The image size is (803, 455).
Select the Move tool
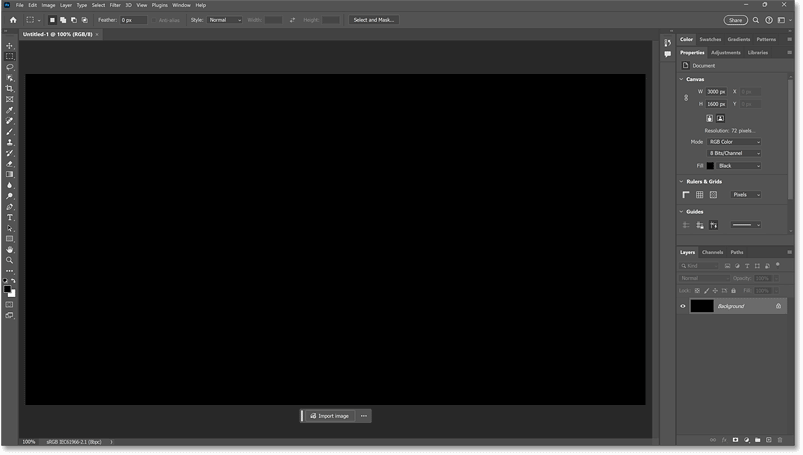10,46
